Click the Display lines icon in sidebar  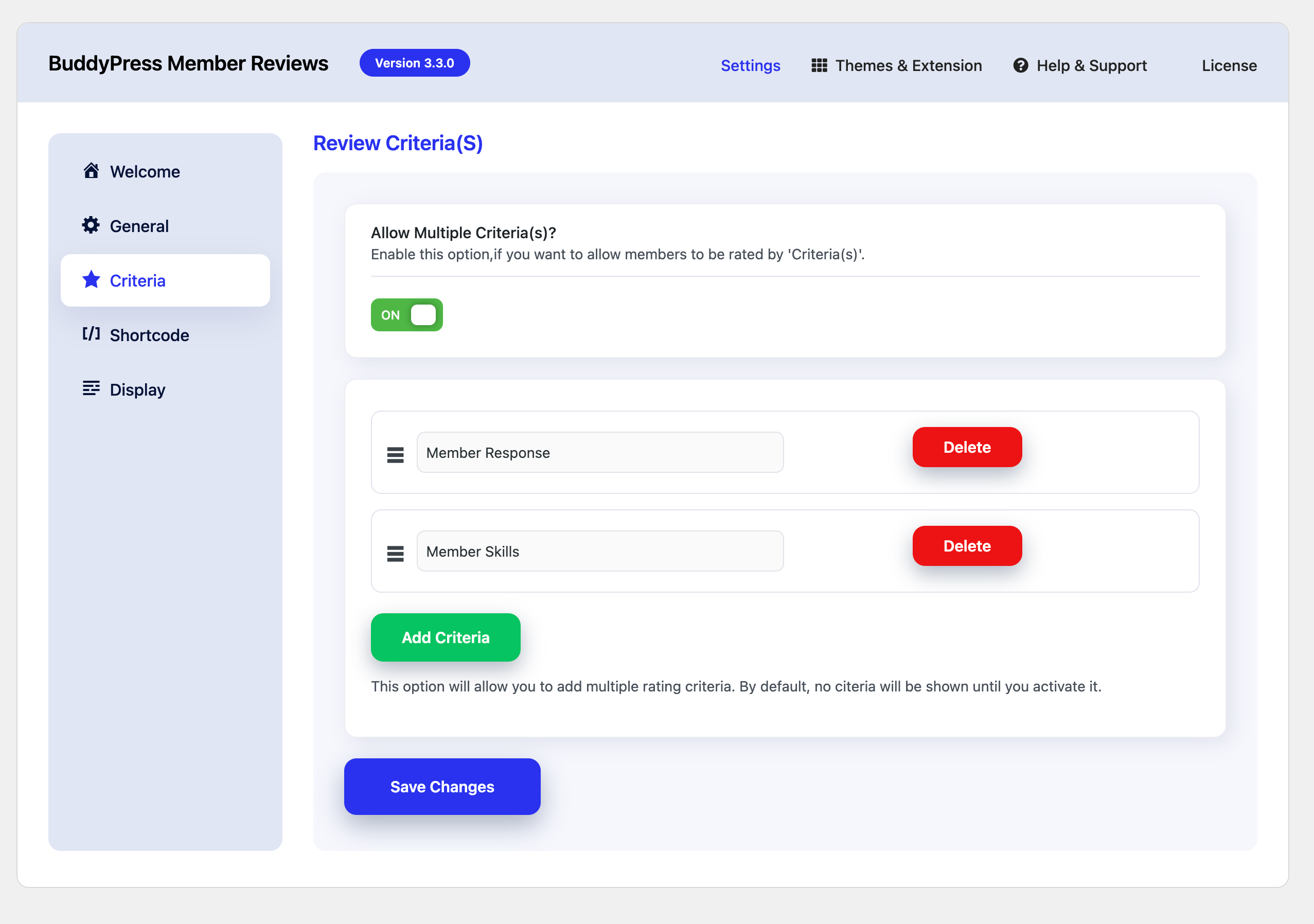[91, 388]
